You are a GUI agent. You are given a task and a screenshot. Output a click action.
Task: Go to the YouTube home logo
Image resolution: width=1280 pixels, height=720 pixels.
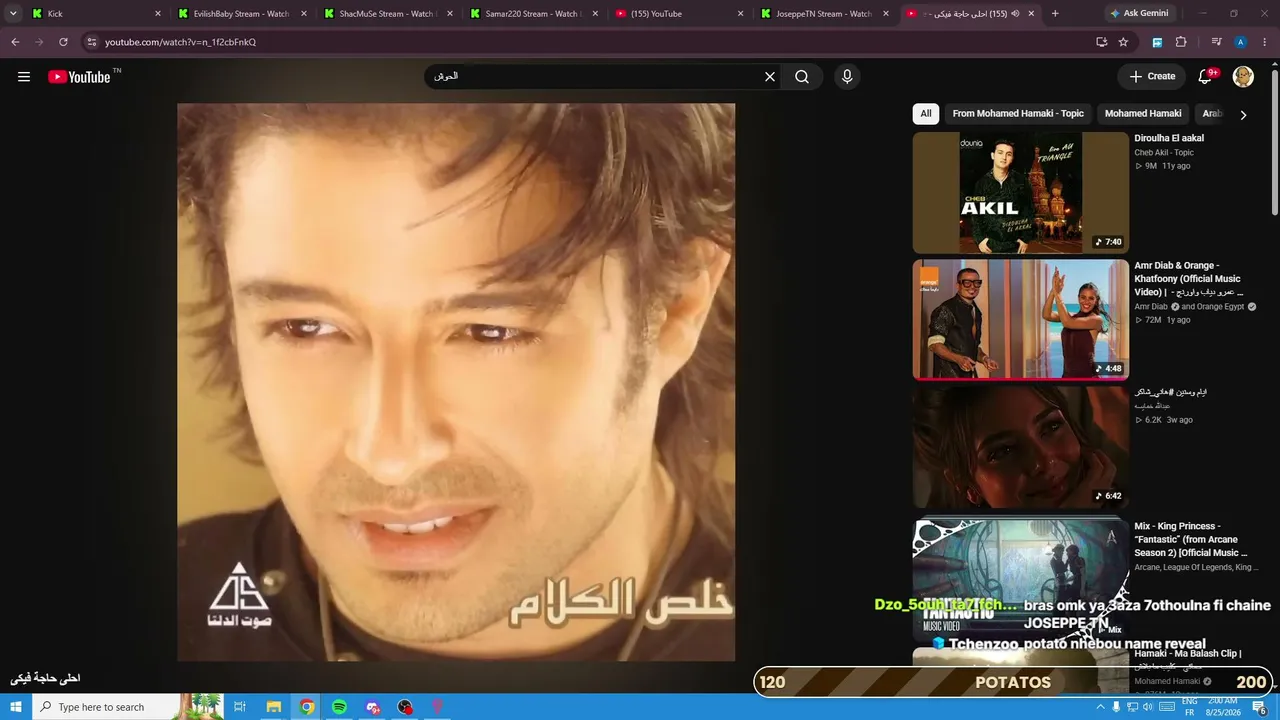pos(79,77)
